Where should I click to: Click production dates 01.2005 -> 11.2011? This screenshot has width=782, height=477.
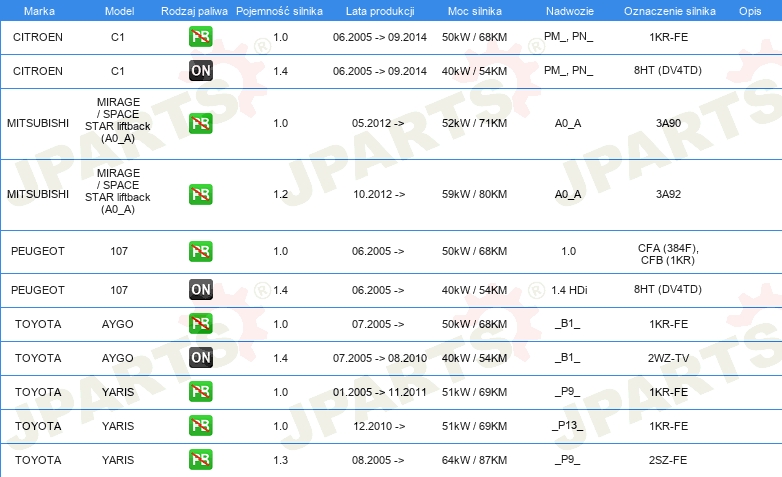pyautogui.click(x=380, y=392)
